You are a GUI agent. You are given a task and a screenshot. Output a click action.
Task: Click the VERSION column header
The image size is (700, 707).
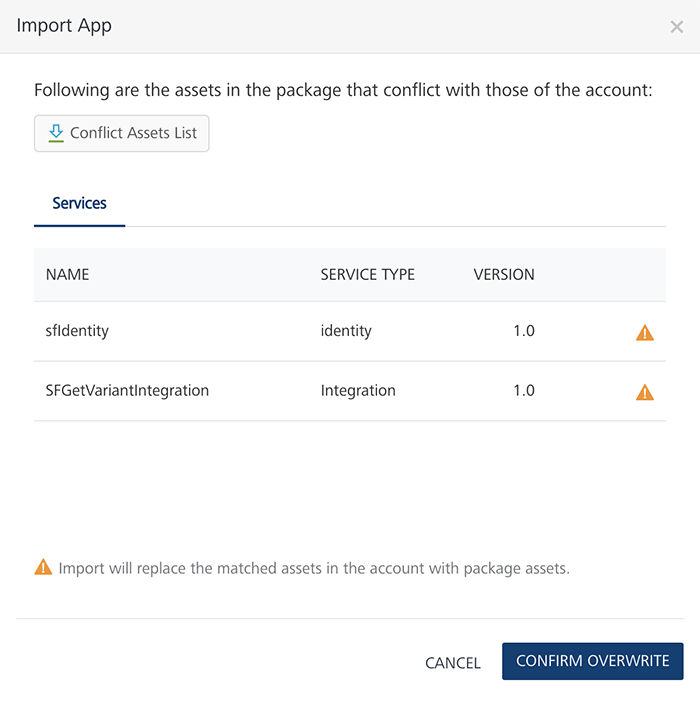(x=504, y=274)
